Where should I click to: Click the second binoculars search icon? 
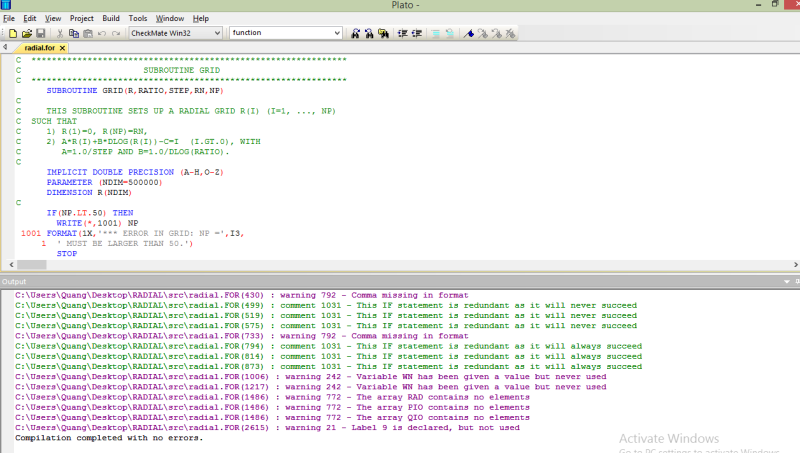coord(369,34)
